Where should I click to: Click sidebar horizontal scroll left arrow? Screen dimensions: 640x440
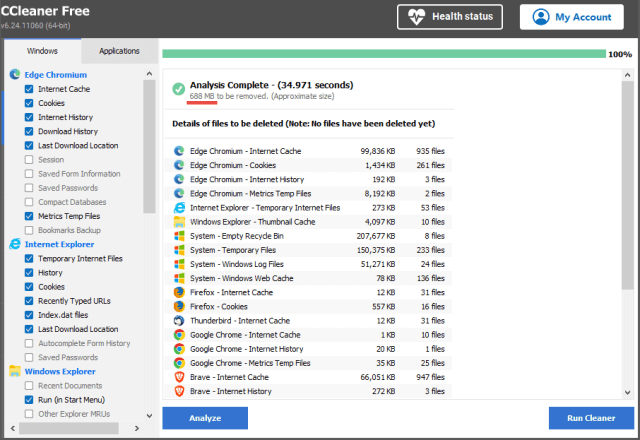[13, 428]
